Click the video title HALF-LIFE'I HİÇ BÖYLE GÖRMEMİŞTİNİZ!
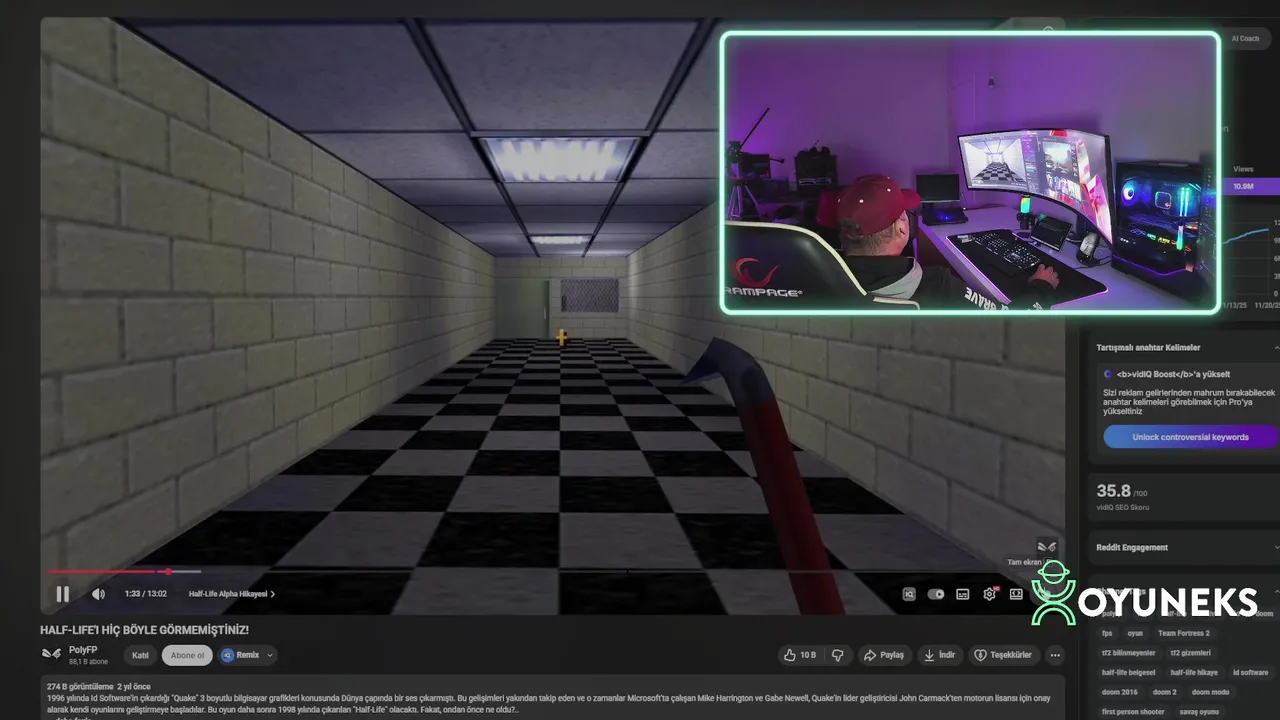The width and height of the screenshot is (1280, 720). point(144,630)
